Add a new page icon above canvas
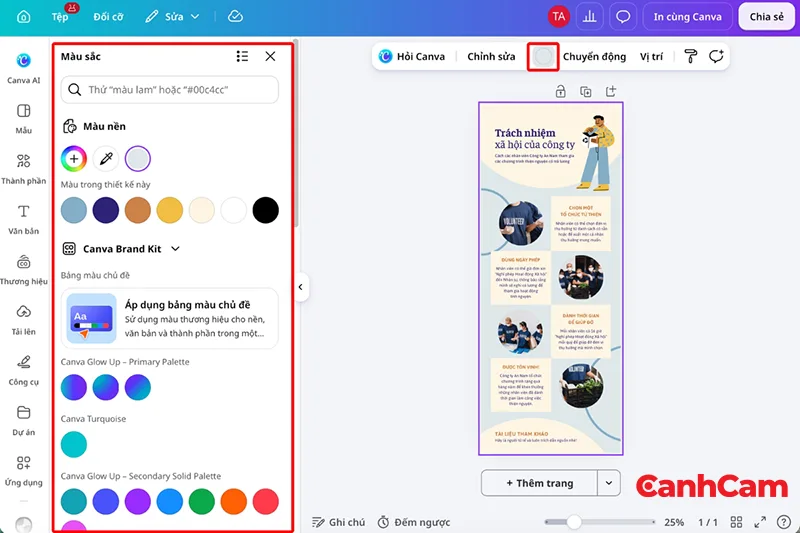 click(x=611, y=92)
